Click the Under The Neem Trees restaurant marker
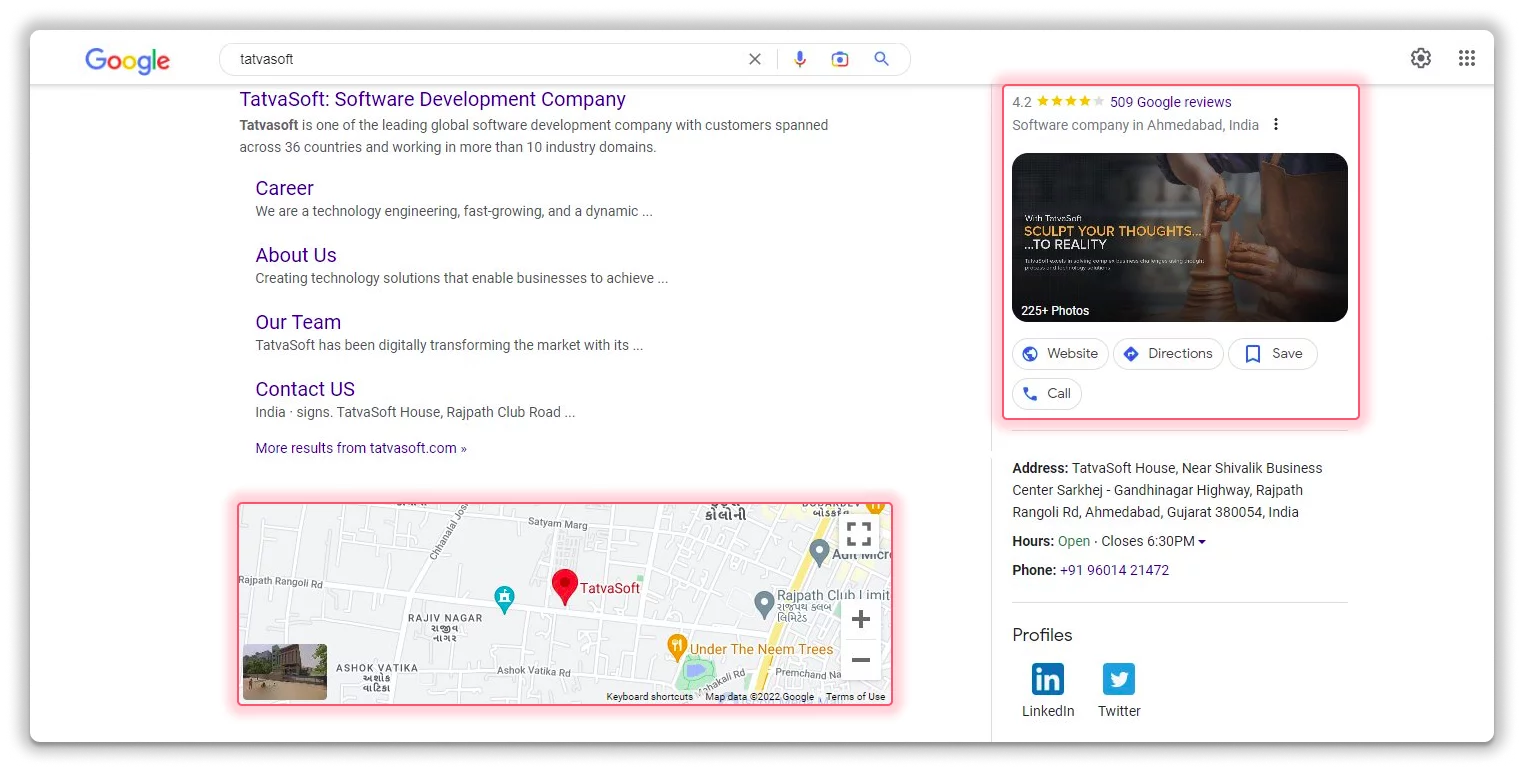 677,646
